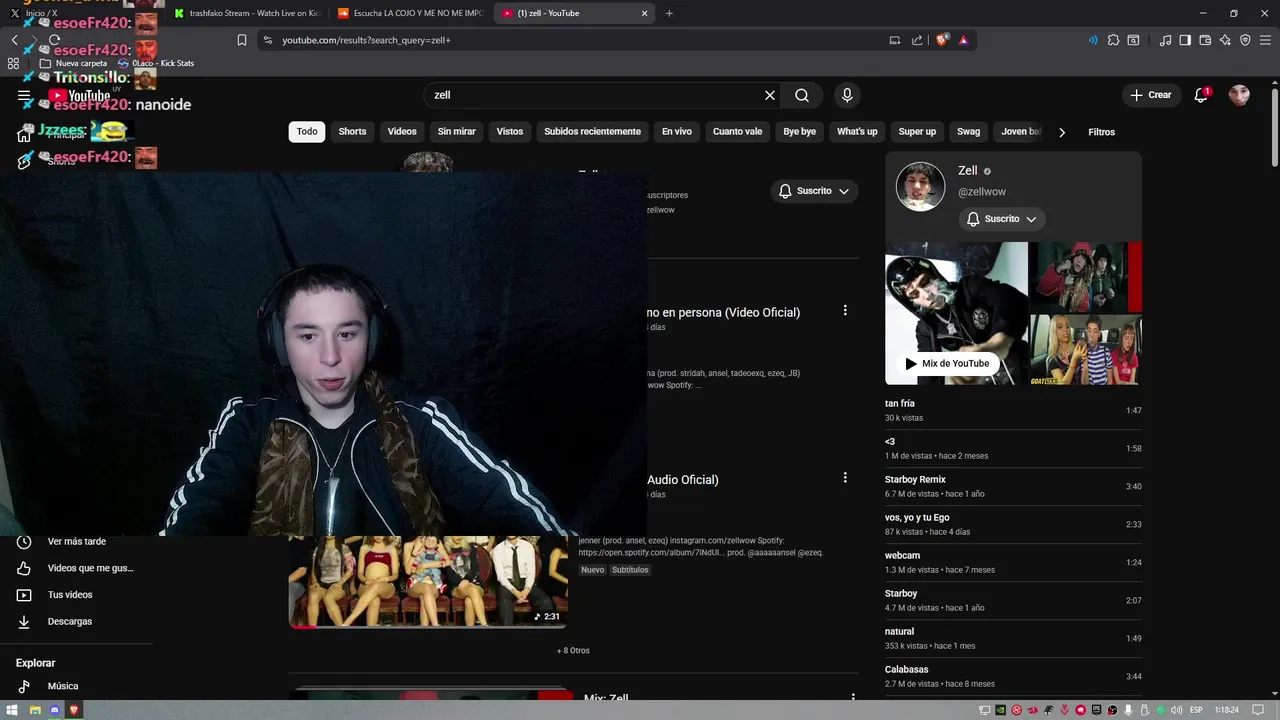Click the sound-playing indicator in toolbar
Image resolution: width=1280 pixels, height=720 pixels.
point(1093,40)
